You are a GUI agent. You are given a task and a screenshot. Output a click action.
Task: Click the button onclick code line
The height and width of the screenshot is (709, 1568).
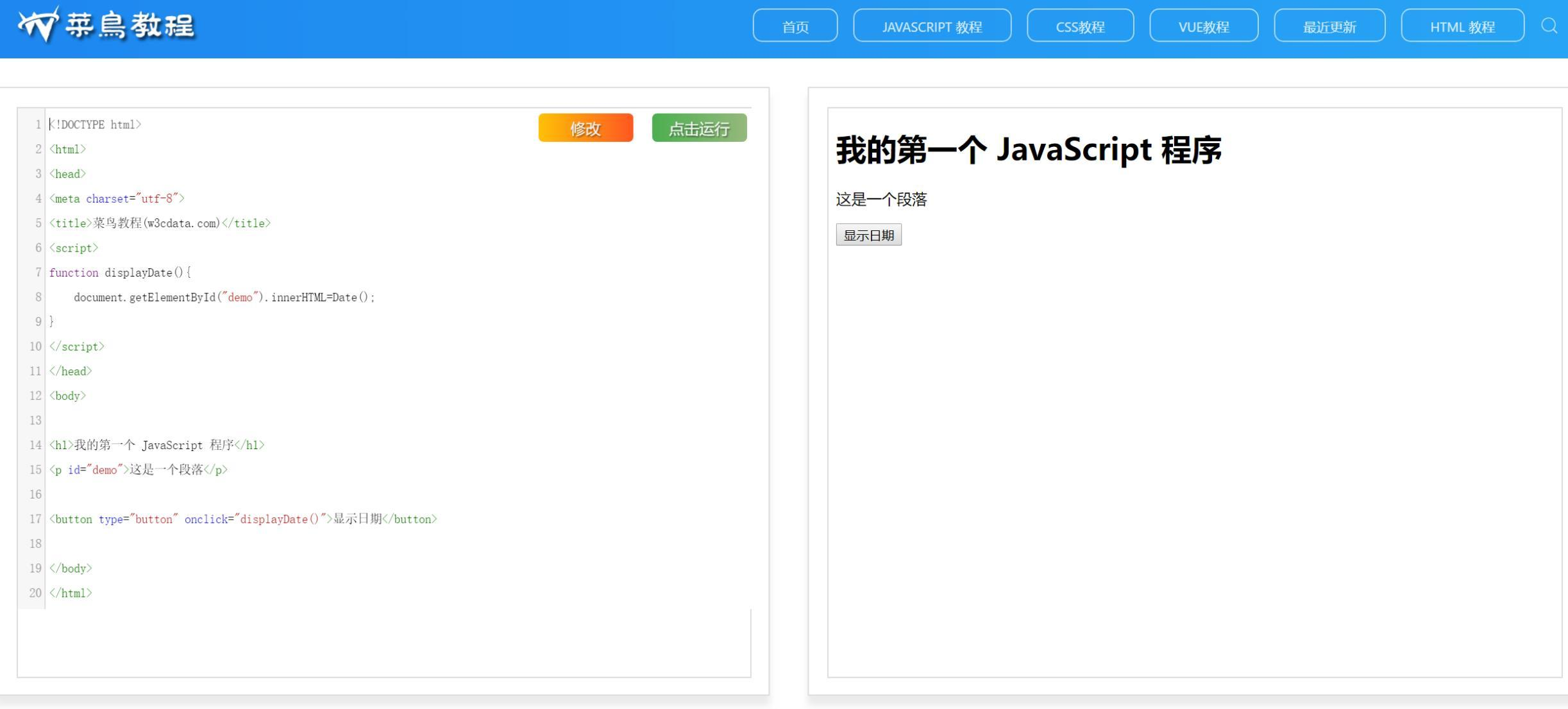[x=244, y=519]
